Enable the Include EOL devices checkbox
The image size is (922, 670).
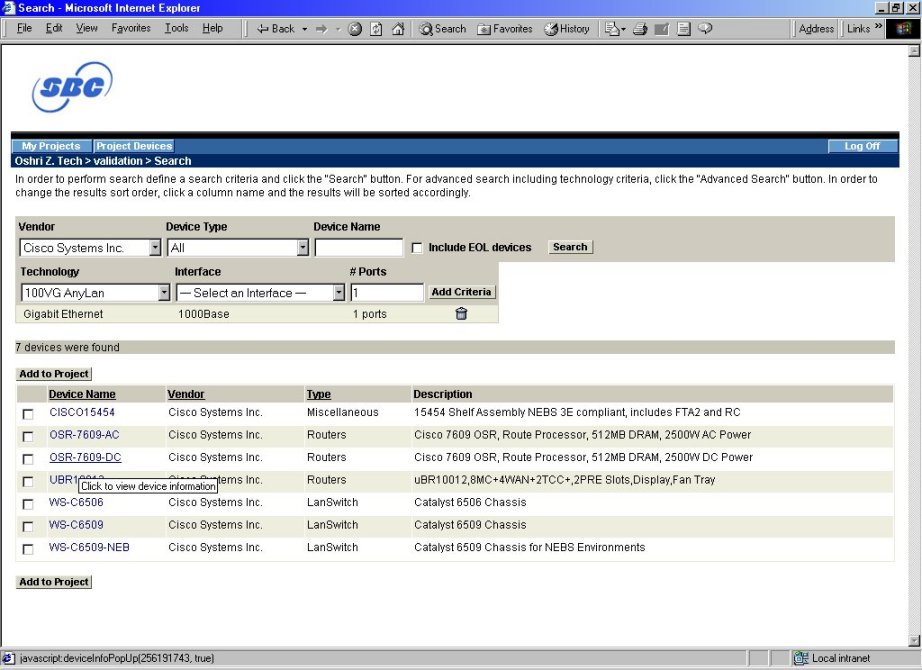418,248
